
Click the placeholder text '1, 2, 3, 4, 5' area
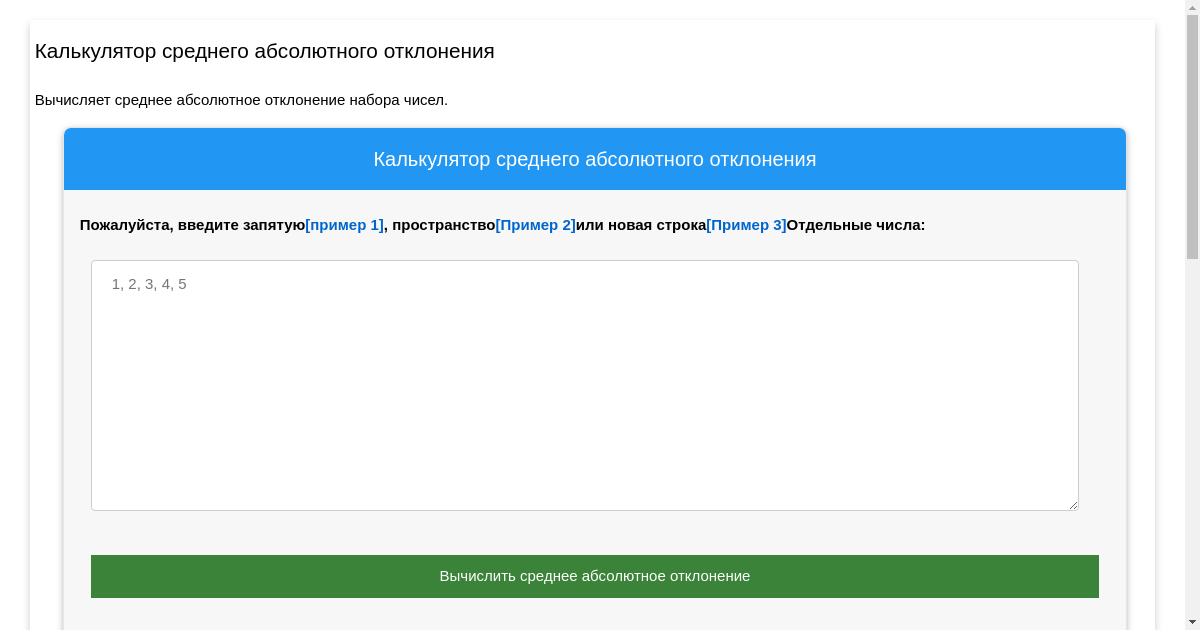coord(148,284)
